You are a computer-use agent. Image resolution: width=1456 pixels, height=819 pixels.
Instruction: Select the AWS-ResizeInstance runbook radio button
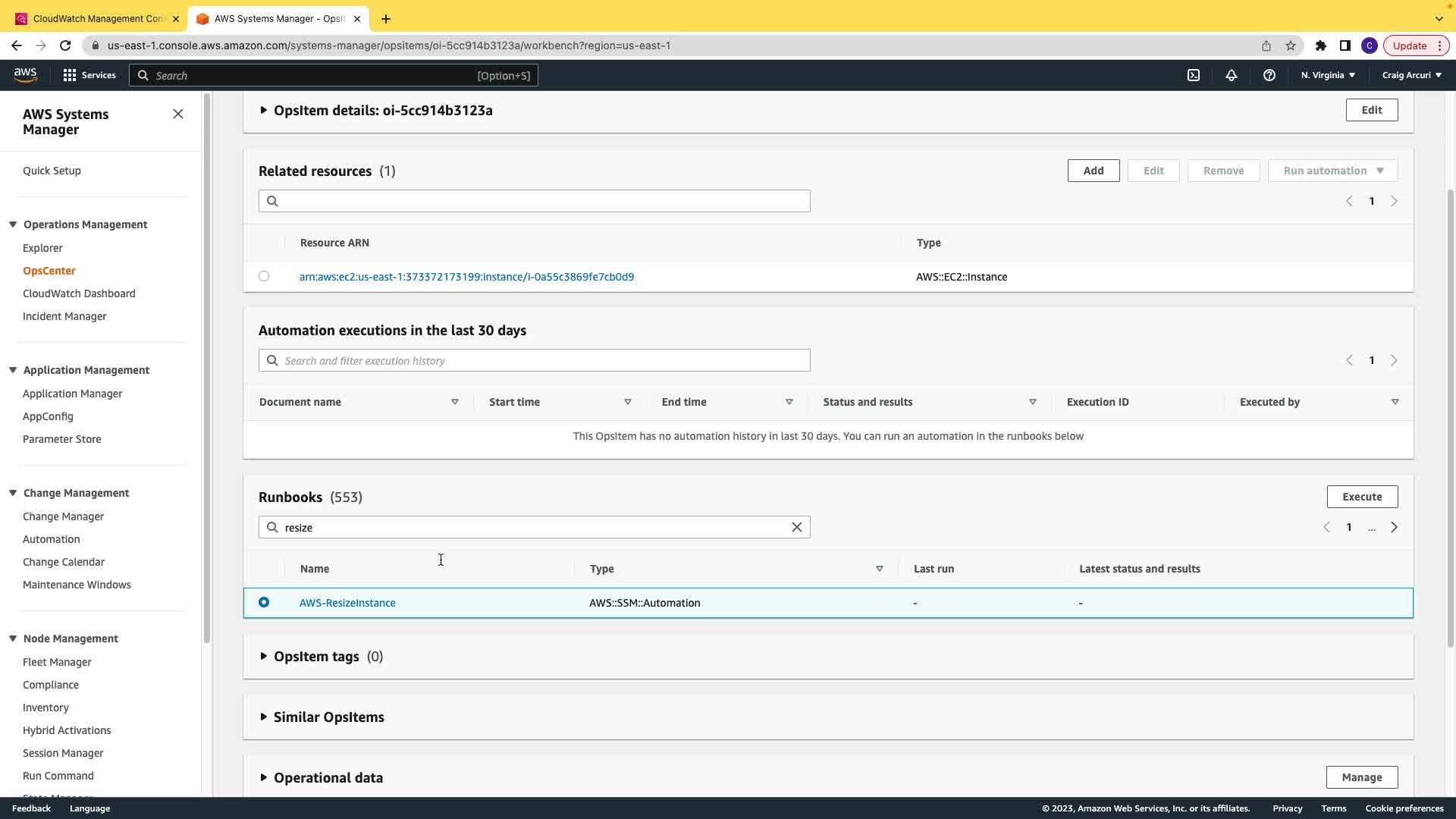tap(264, 602)
